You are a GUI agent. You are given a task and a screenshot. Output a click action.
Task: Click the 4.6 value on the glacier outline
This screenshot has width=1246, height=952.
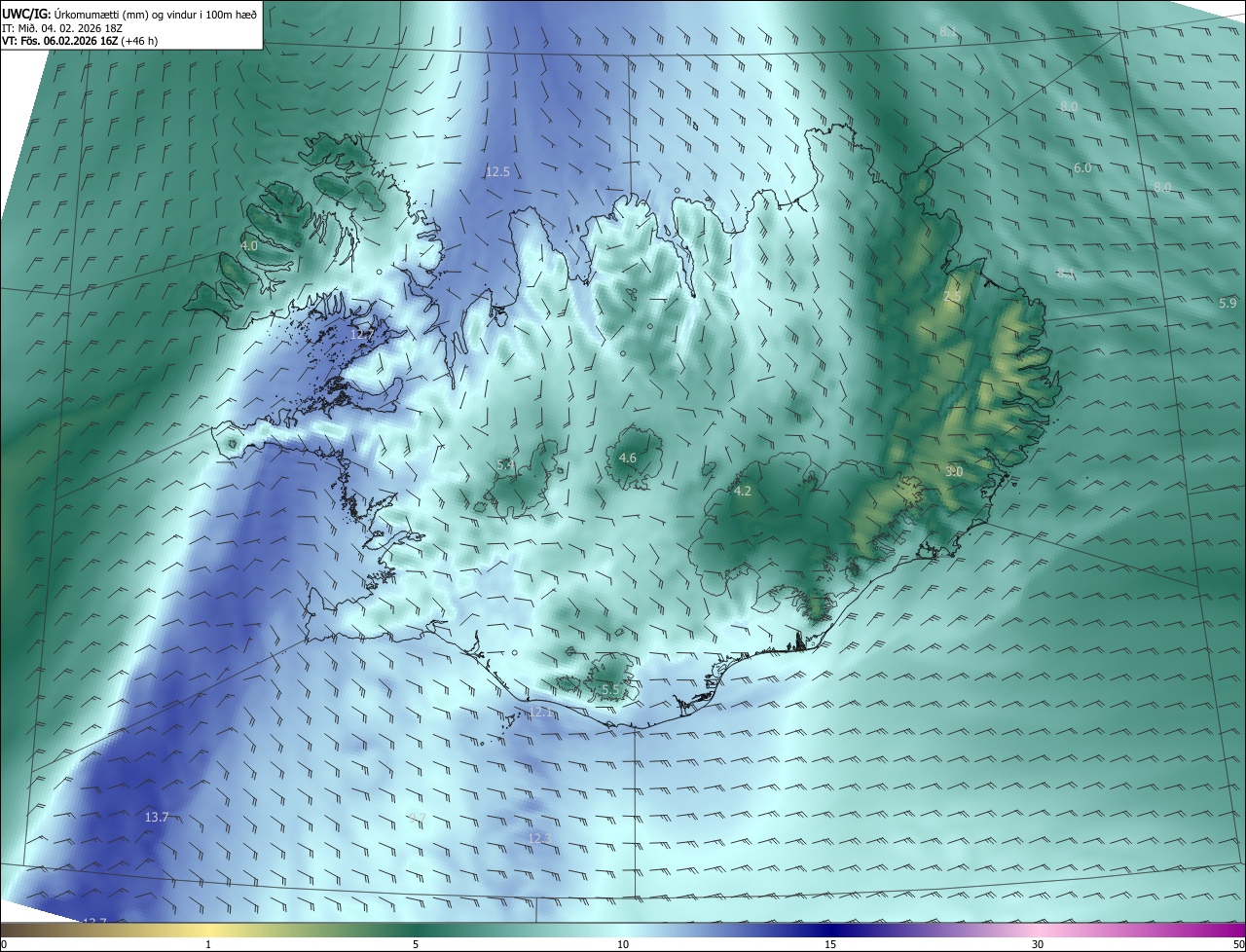click(x=628, y=458)
